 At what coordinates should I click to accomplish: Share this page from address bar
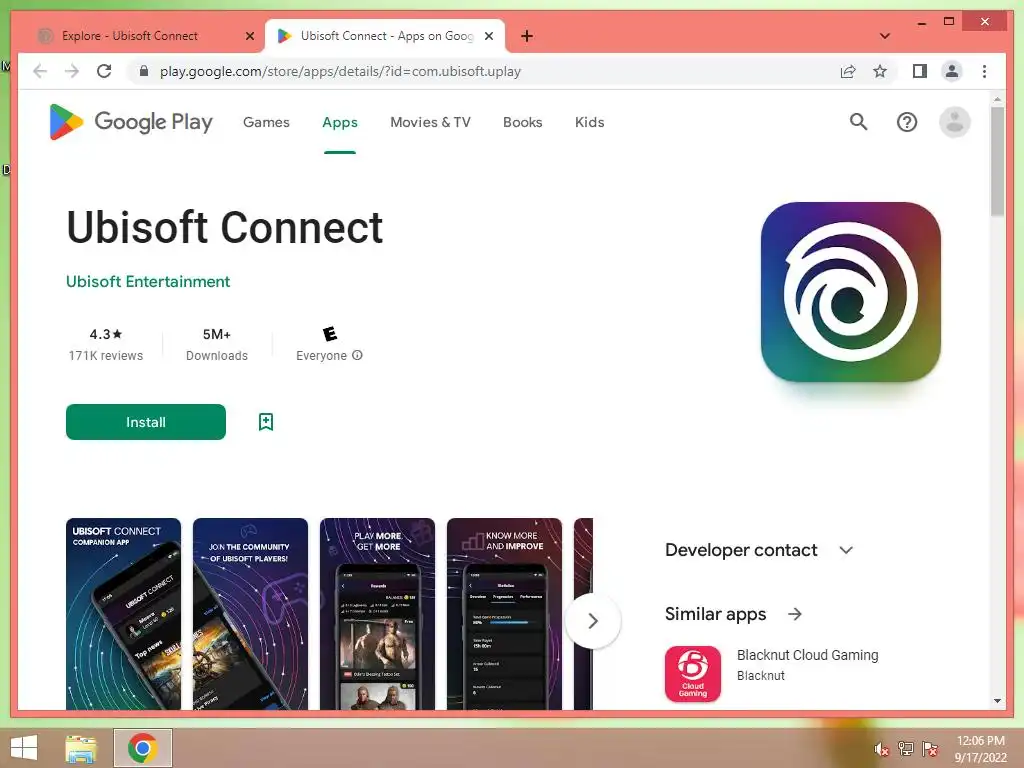(x=848, y=71)
